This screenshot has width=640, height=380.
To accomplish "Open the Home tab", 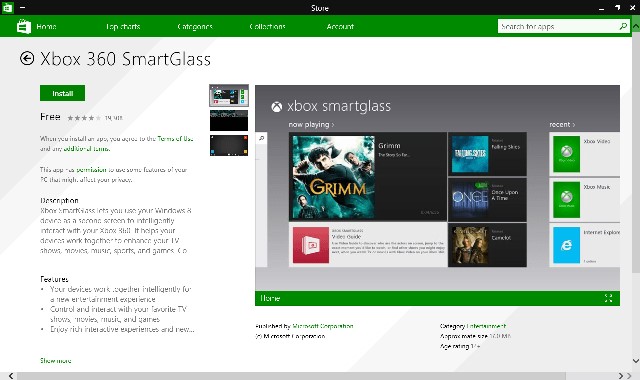I will pyautogui.click(x=46, y=27).
